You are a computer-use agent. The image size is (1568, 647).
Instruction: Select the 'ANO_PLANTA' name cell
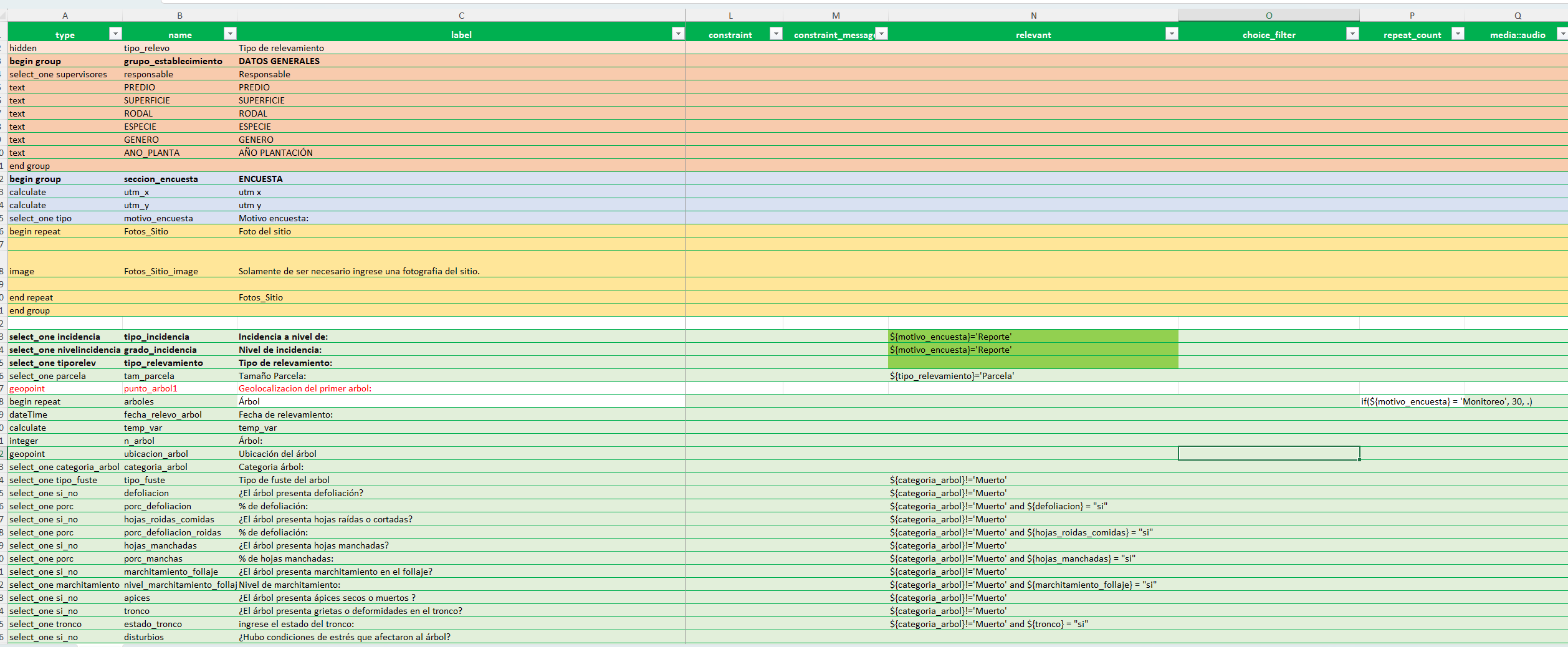(179, 153)
